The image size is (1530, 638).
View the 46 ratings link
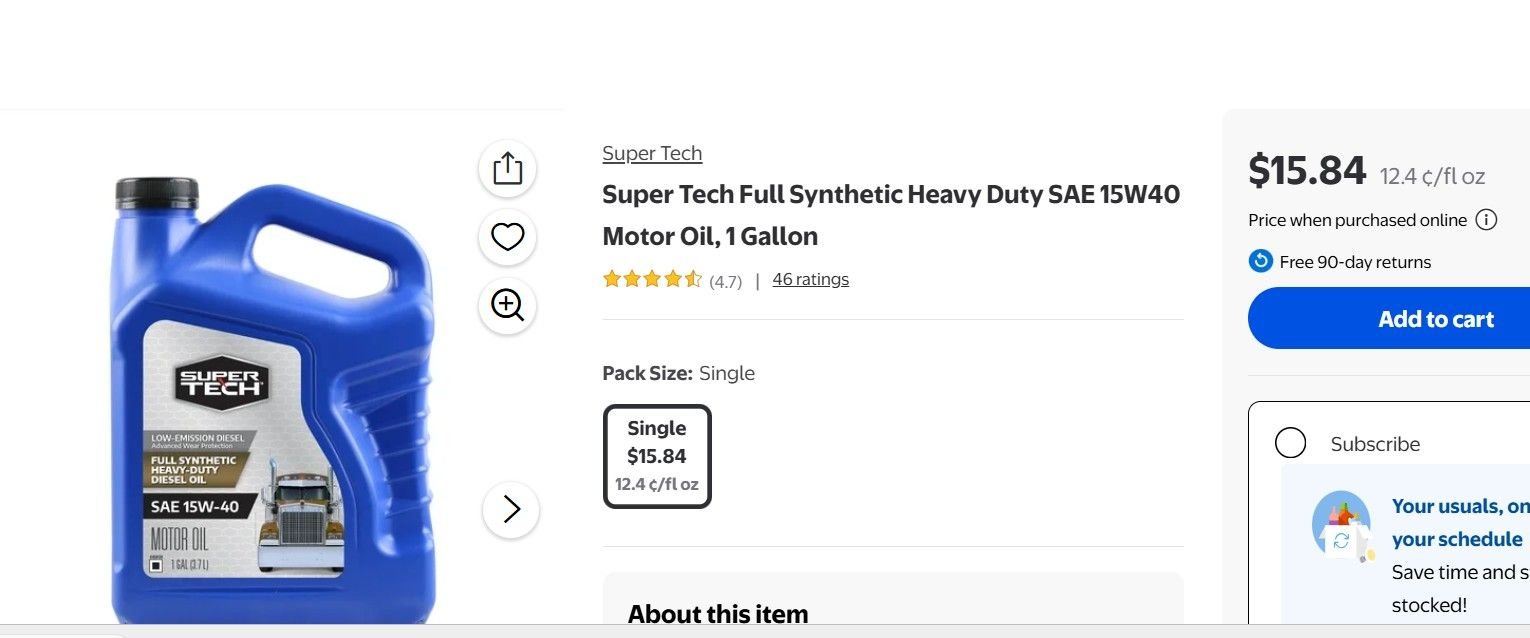pos(810,279)
